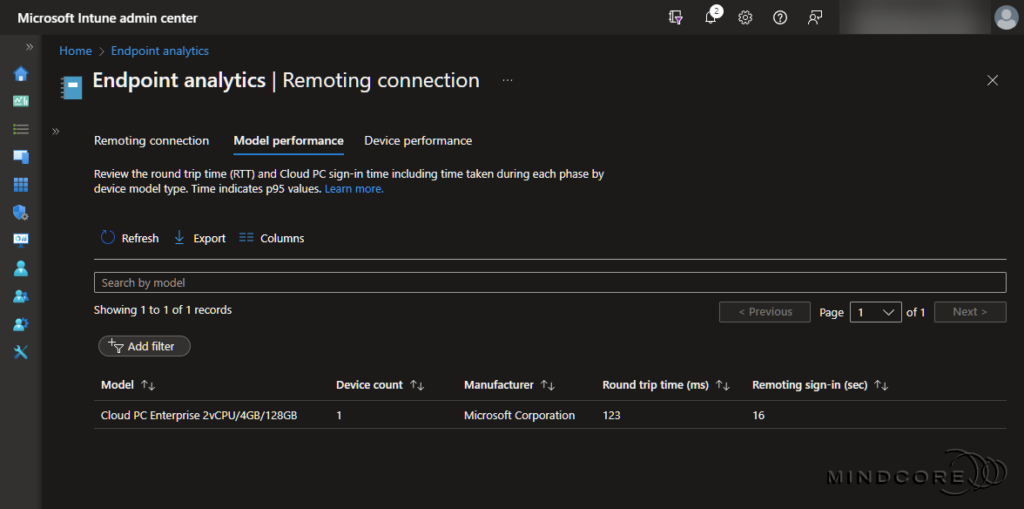Click the Microsoft Intune admin center title

pyautogui.click(x=107, y=18)
